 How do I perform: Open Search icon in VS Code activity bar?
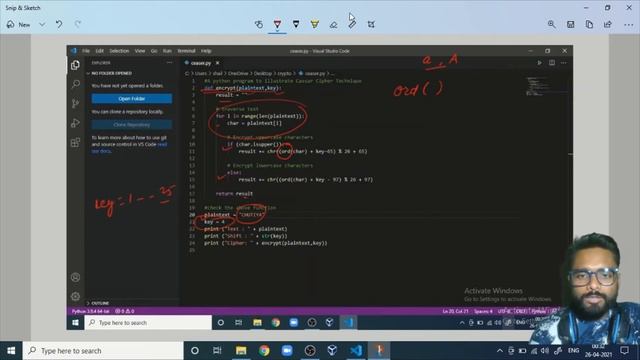(x=76, y=84)
